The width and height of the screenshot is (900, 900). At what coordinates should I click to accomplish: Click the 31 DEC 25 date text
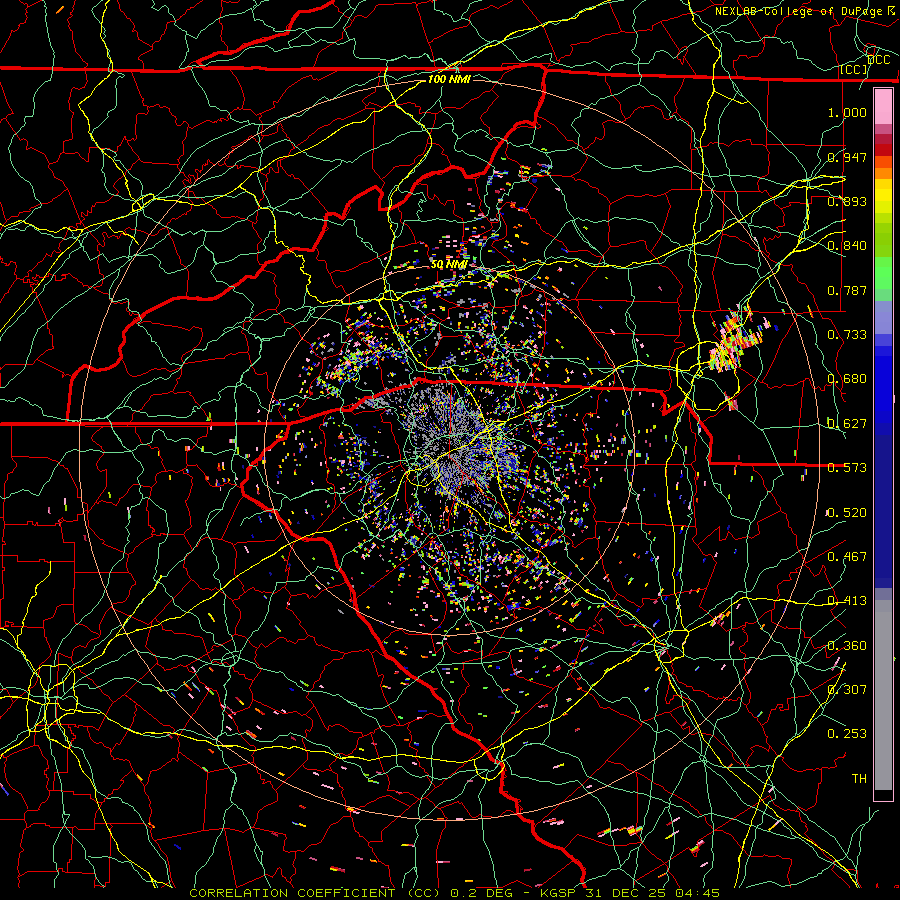pos(625,893)
